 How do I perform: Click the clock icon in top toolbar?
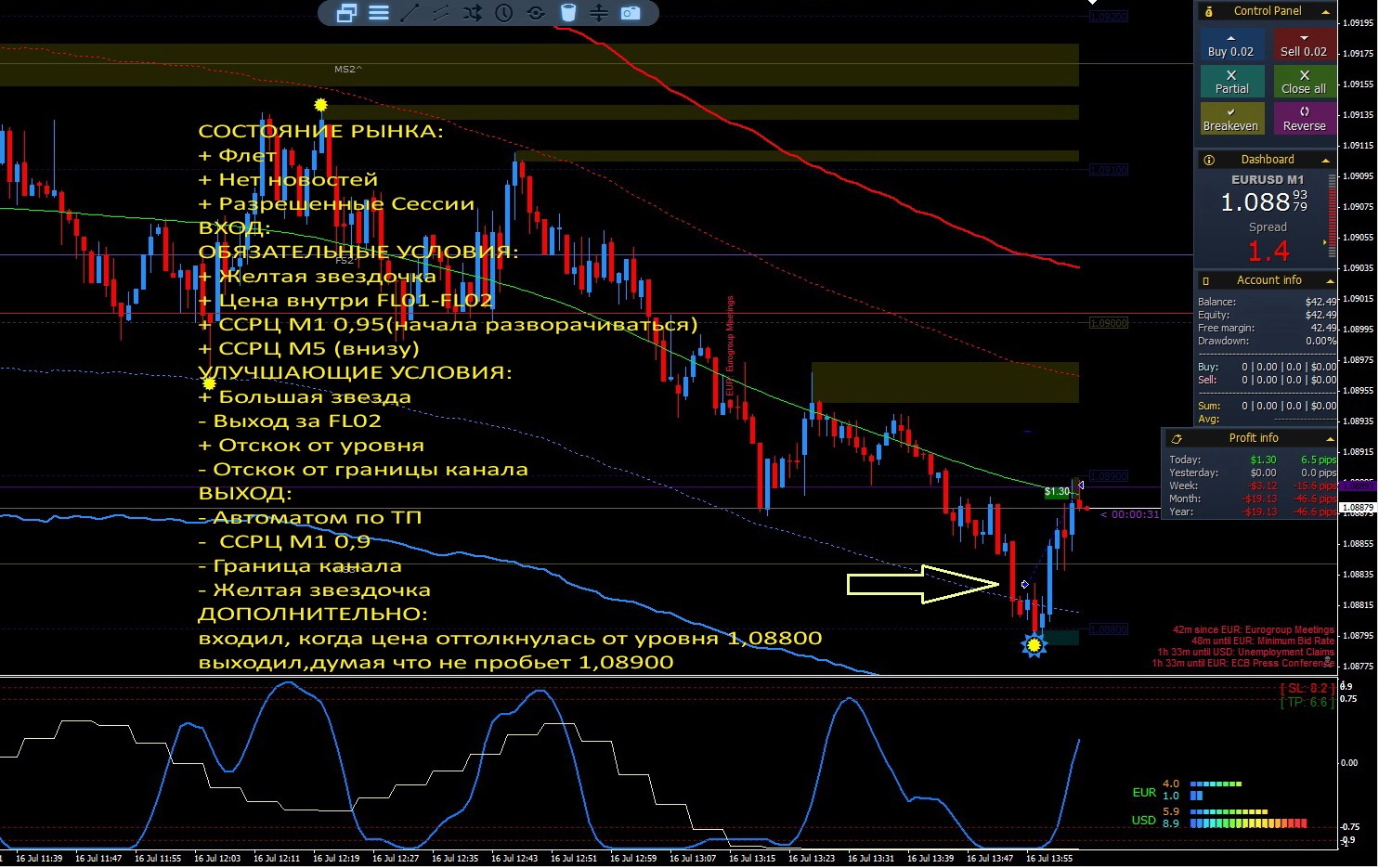(504, 13)
